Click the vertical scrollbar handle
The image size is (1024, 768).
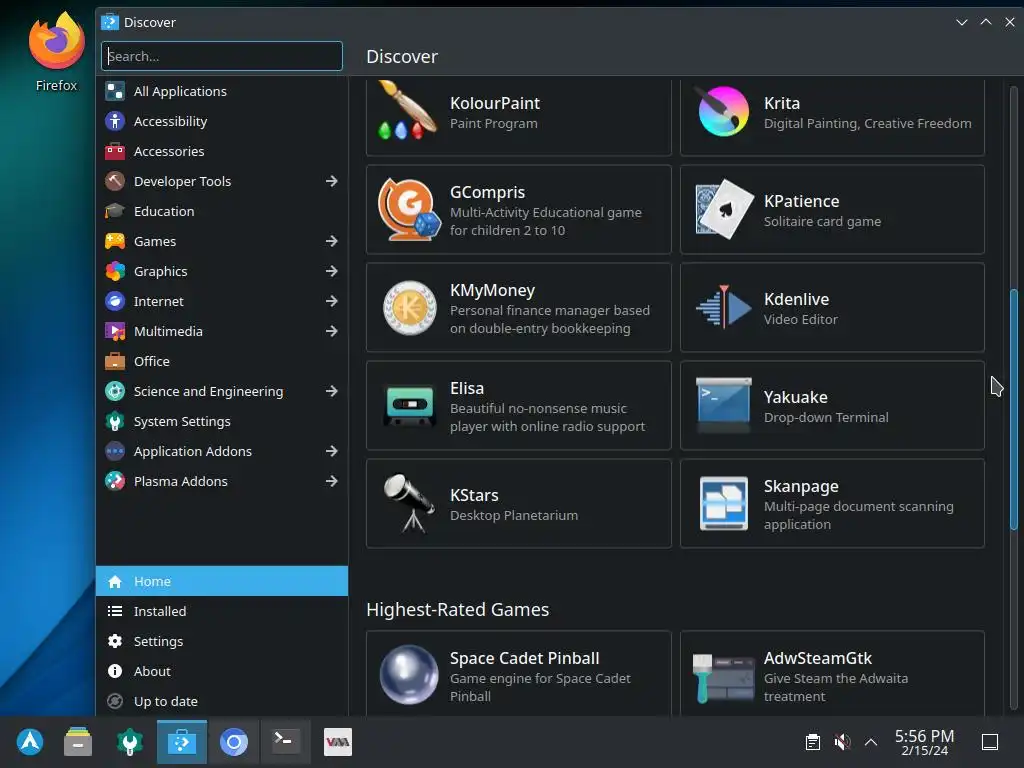1014,409
